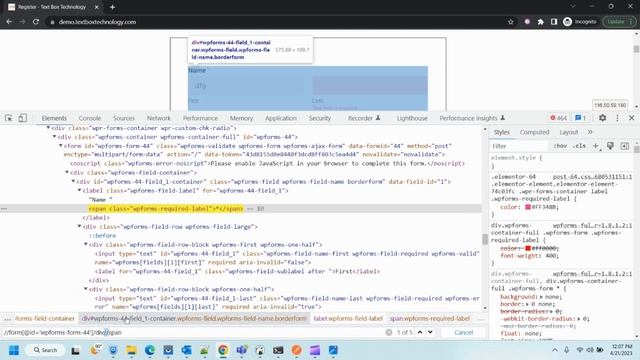This screenshot has height=360, width=640.
Task: Click the div#wpforms-44-field_1-container breadcrumb
Action: [194, 318]
